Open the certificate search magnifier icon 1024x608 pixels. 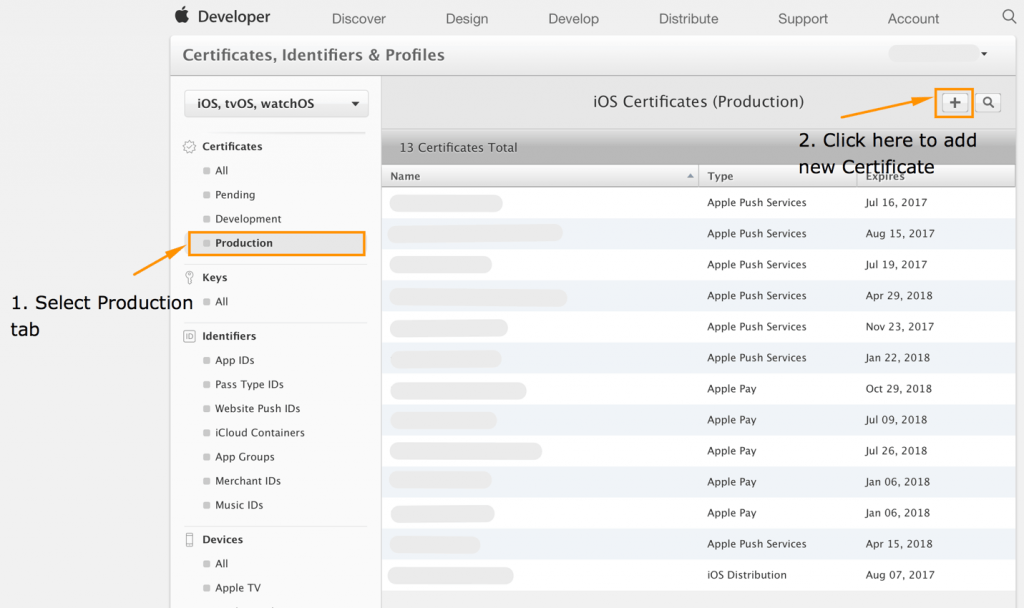pyautogui.click(x=988, y=102)
